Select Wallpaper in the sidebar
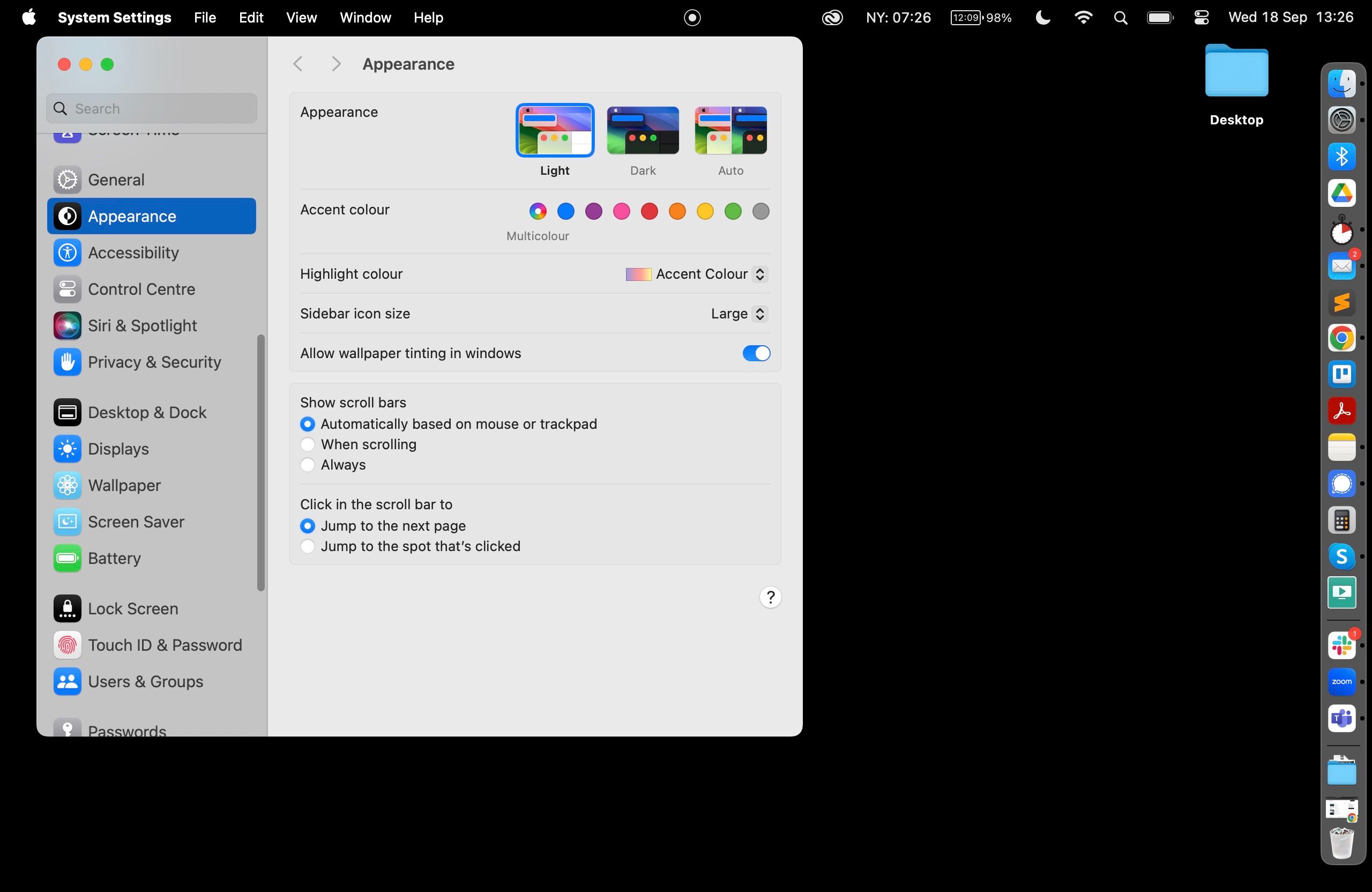Viewport: 1372px width, 892px height. pyautogui.click(x=124, y=486)
